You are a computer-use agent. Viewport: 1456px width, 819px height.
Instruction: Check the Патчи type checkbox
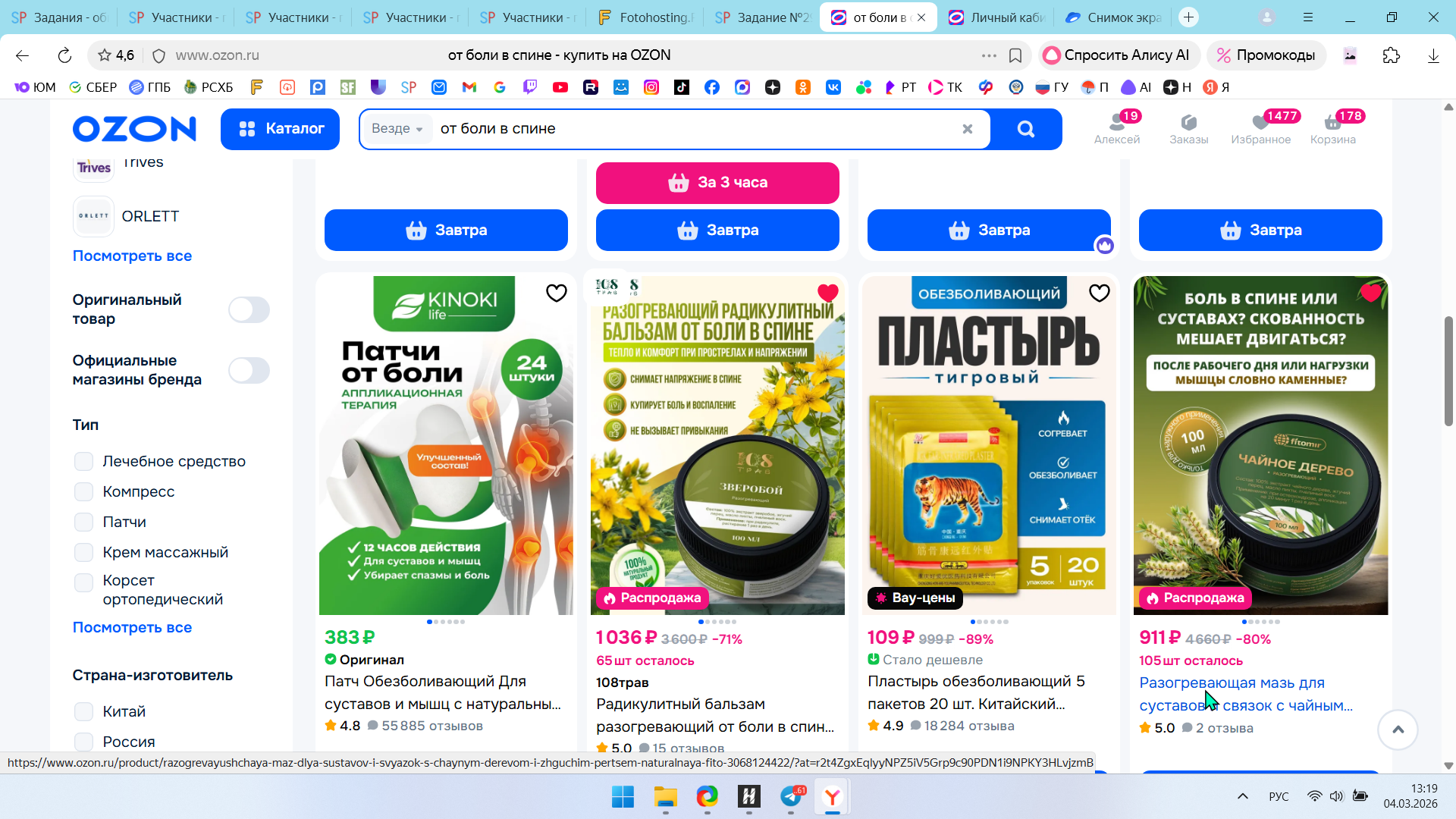pyautogui.click(x=84, y=522)
